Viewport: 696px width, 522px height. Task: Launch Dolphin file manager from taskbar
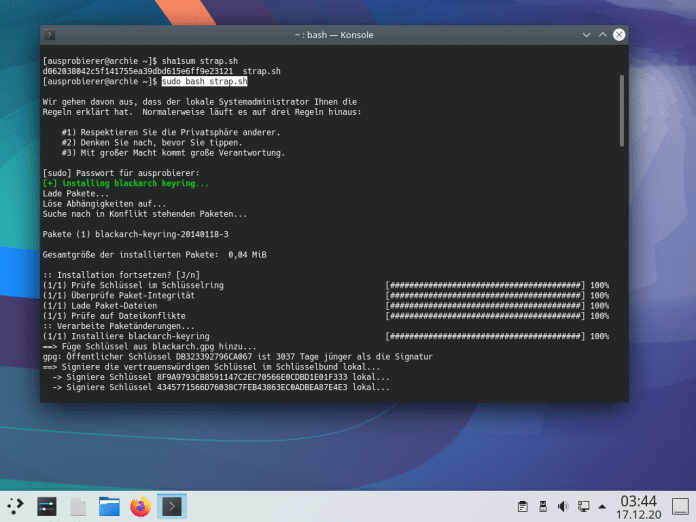(x=110, y=506)
